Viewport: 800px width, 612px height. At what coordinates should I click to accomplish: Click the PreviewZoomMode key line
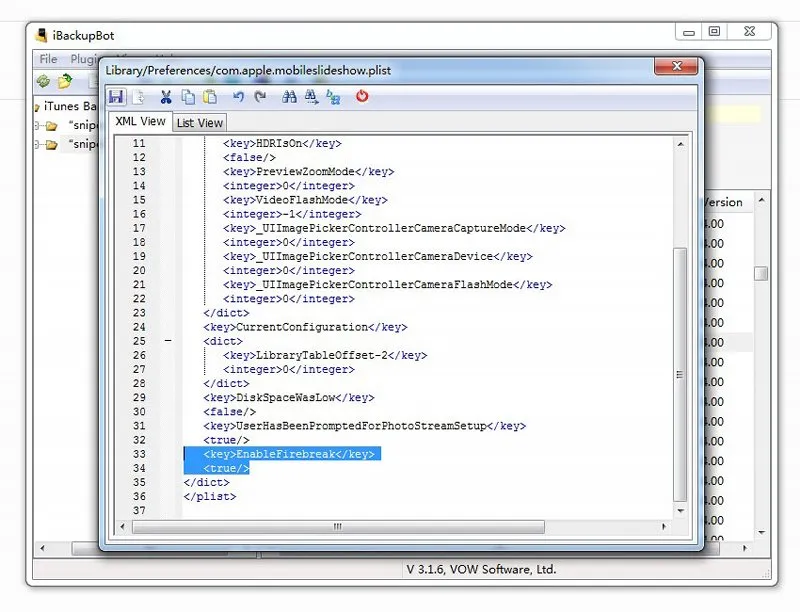[309, 172]
